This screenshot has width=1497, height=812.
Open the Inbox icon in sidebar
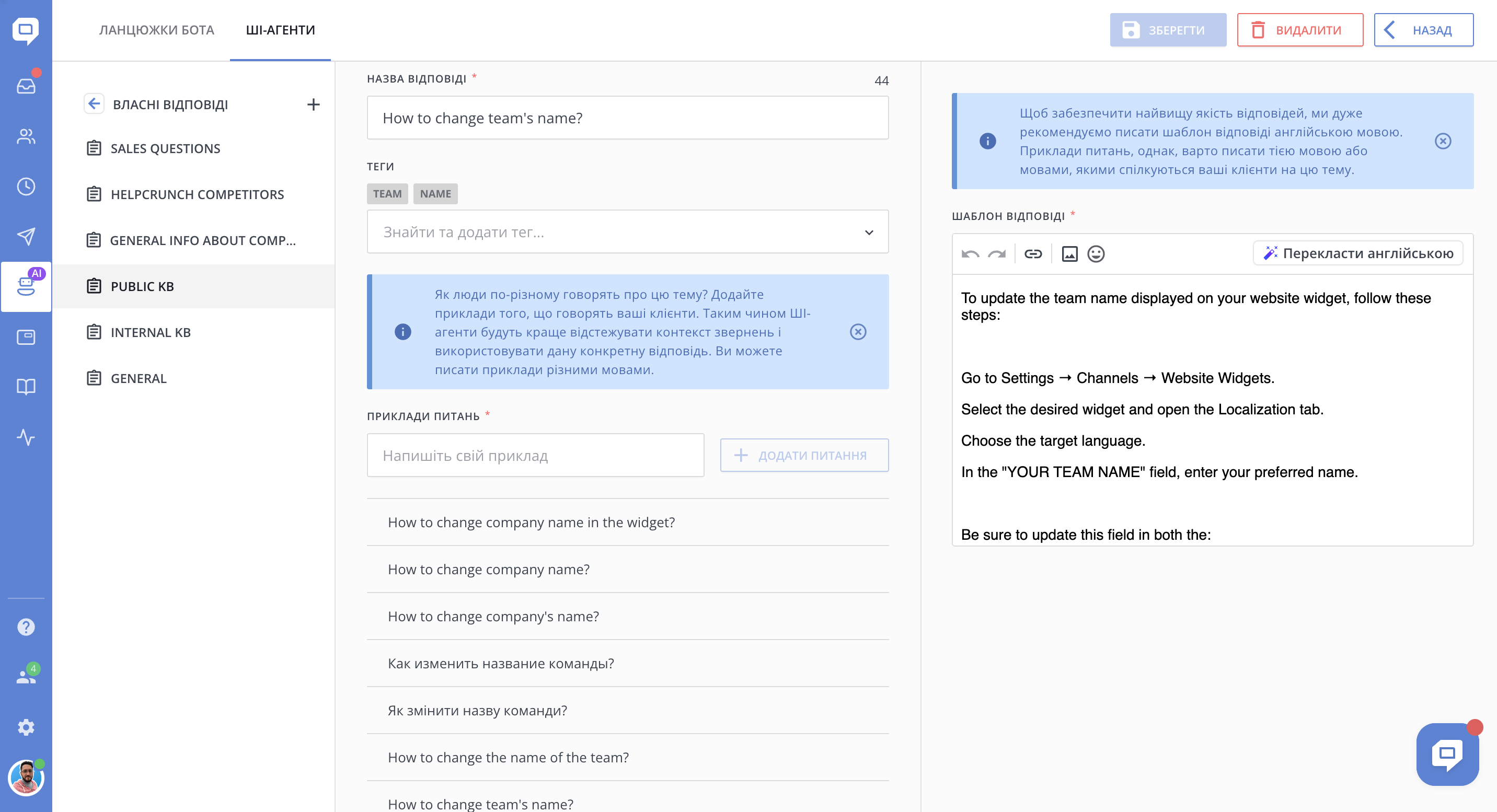(26, 86)
